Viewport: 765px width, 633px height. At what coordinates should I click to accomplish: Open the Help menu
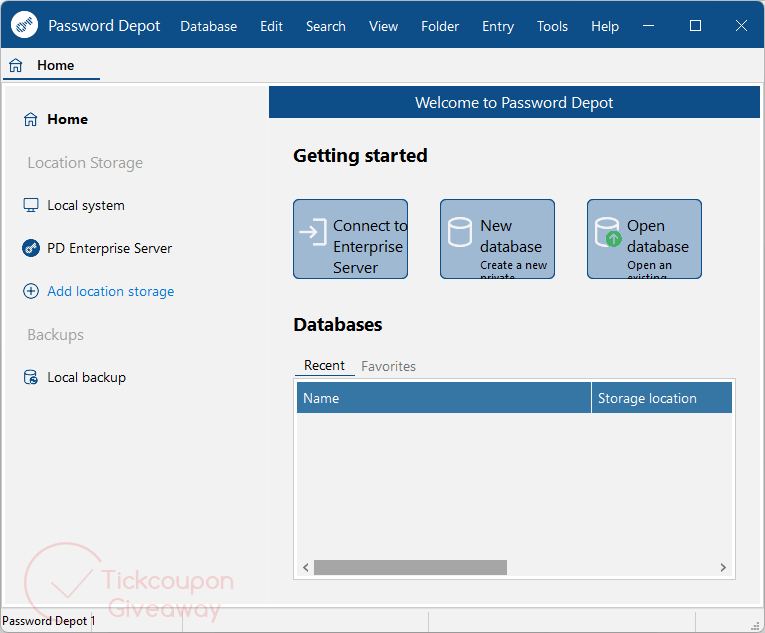pyautogui.click(x=605, y=26)
